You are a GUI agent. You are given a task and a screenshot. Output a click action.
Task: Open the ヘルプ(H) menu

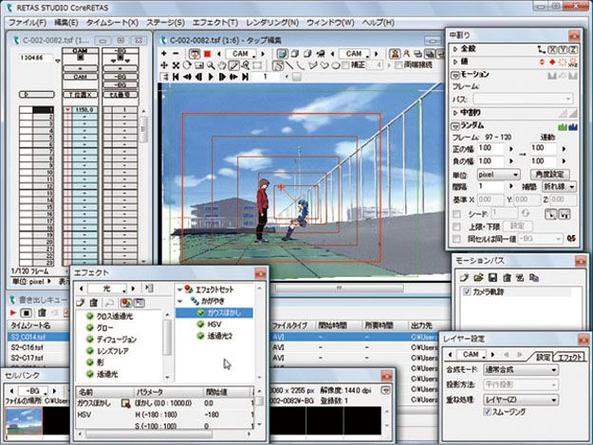click(x=378, y=23)
